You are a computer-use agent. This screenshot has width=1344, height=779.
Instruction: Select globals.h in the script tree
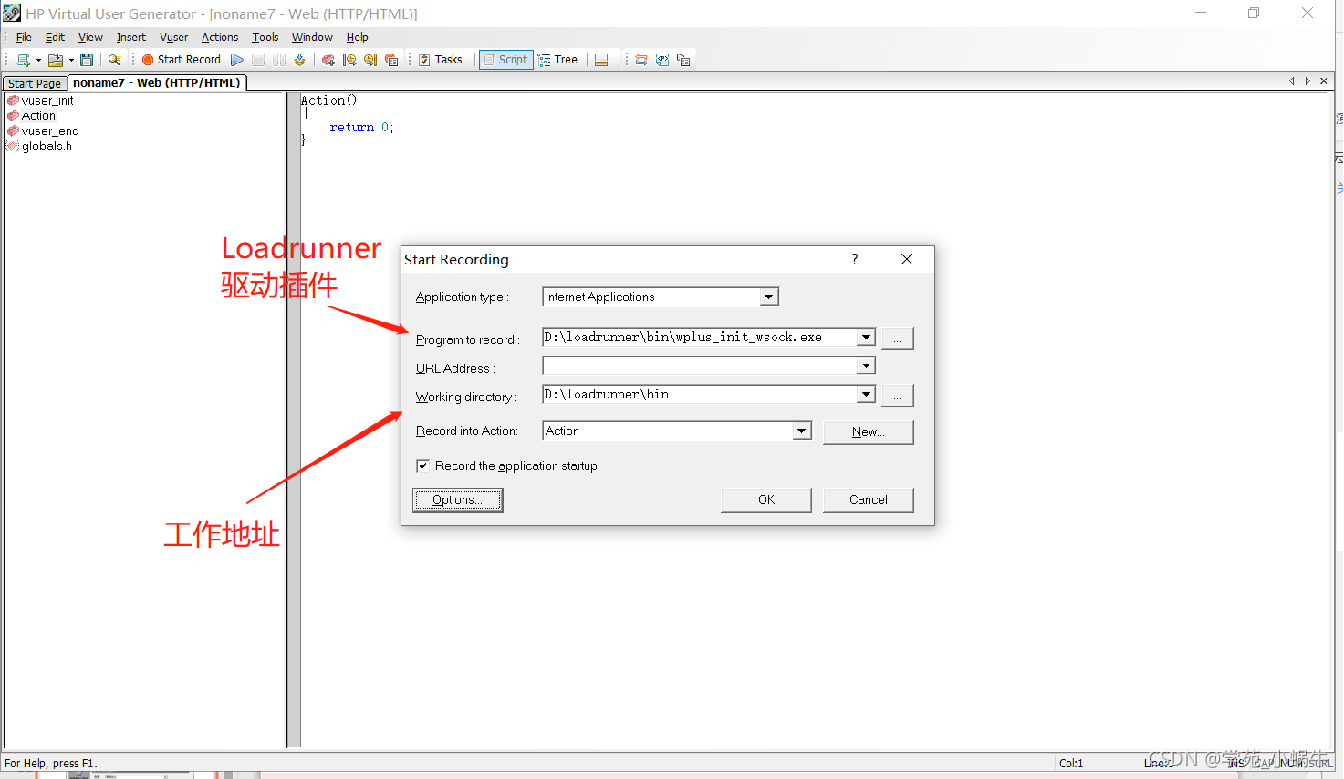(x=46, y=146)
